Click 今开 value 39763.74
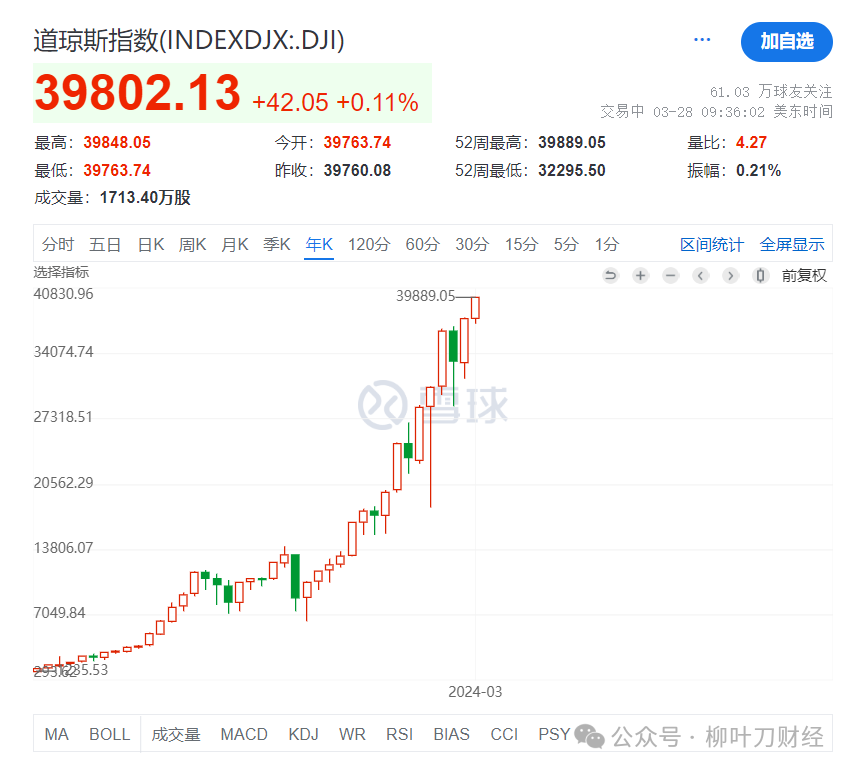Image resolution: width=851 pixels, height=771 pixels. click(357, 143)
